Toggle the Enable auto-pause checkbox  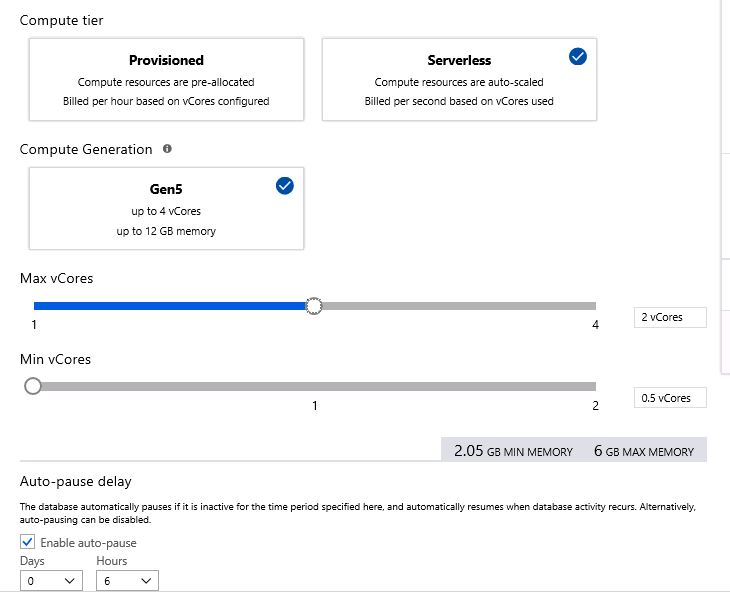click(x=28, y=542)
